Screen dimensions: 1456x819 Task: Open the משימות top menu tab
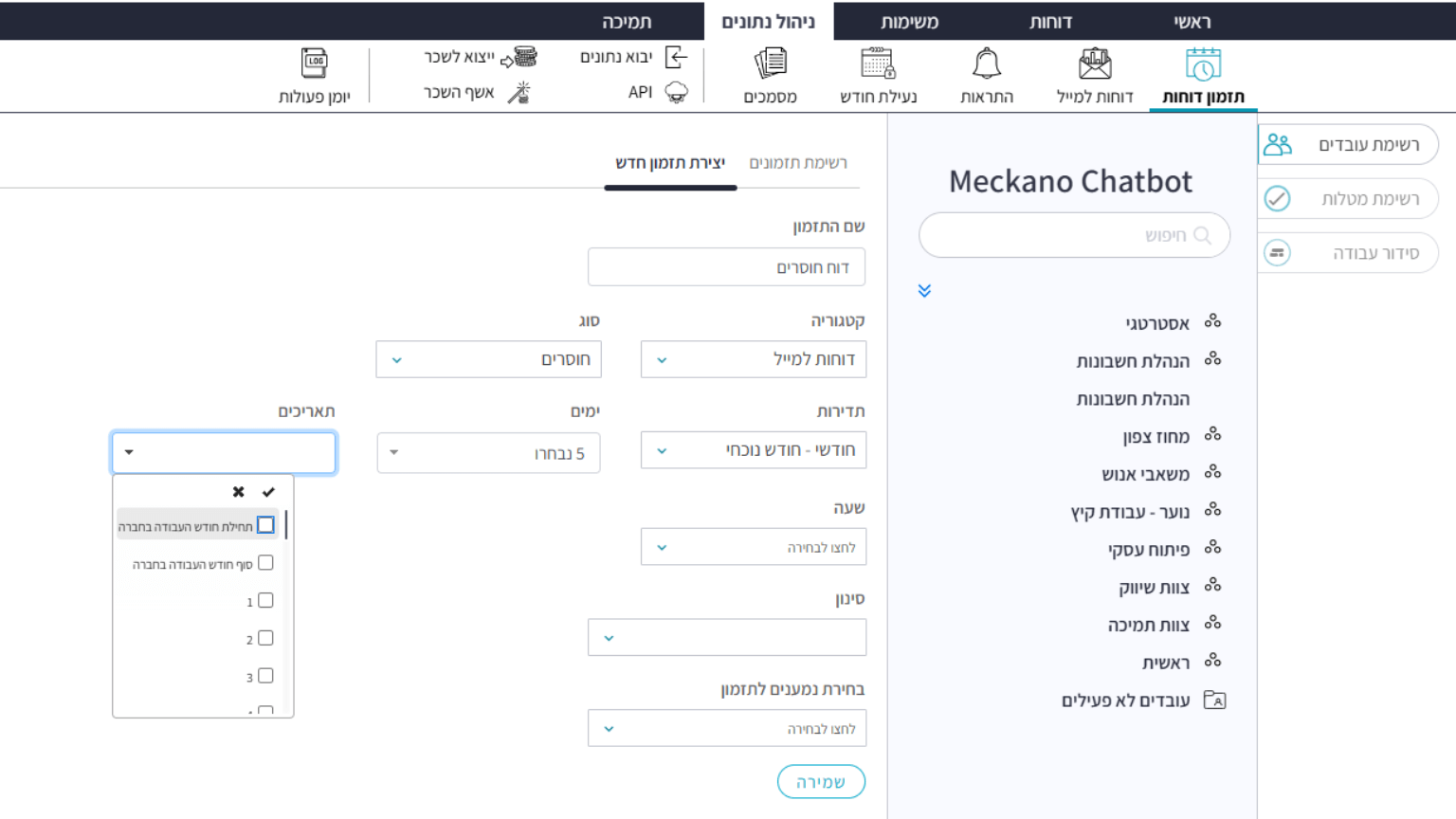click(909, 22)
